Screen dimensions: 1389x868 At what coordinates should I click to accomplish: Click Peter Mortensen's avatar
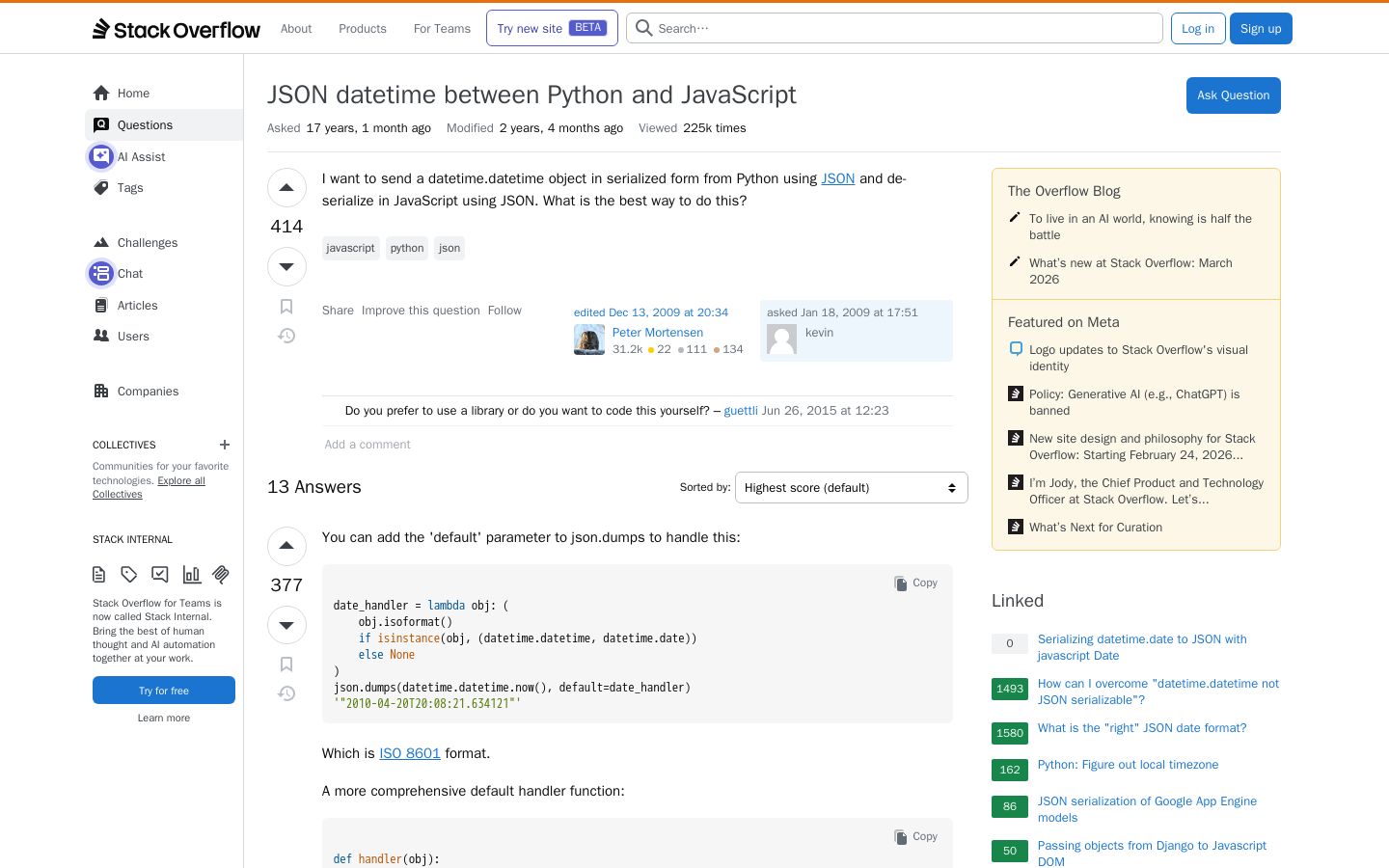(x=589, y=339)
